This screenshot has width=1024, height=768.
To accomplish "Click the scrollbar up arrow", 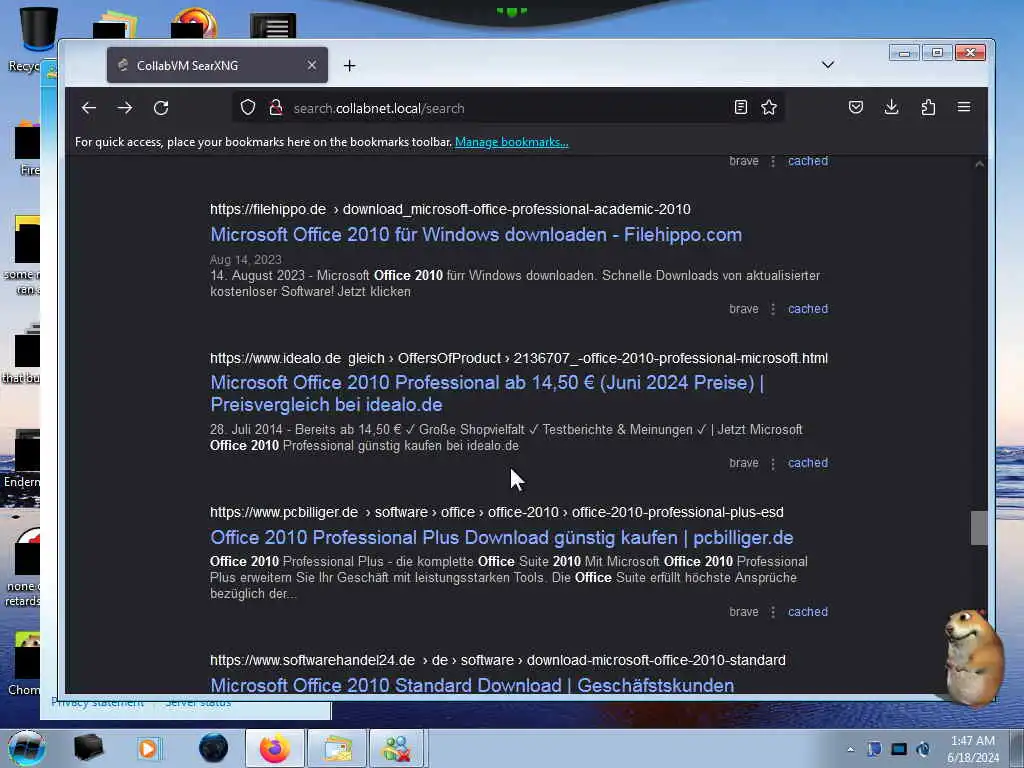I will pos(979,165).
